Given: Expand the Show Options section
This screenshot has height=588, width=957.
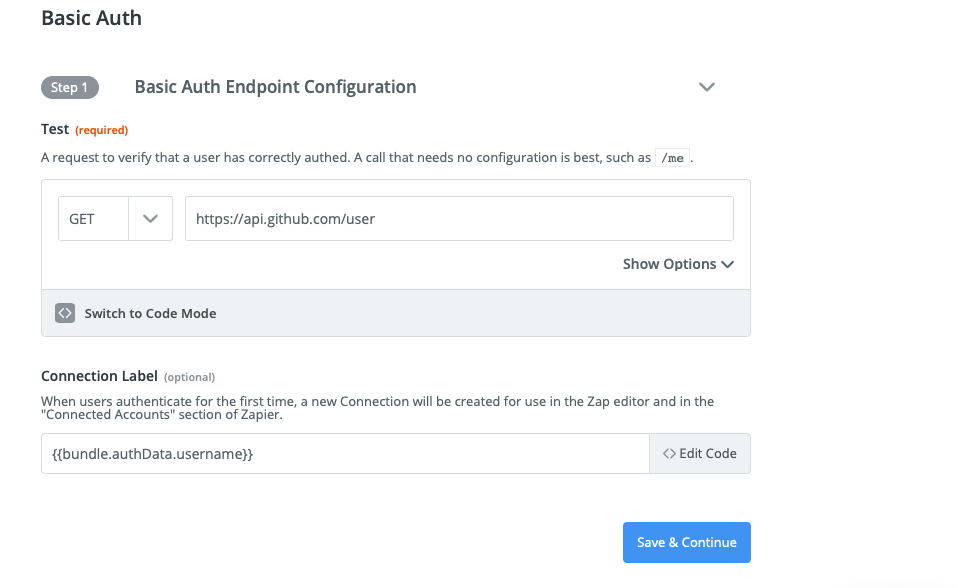Looking at the screenshot, I should pos(678,264).
